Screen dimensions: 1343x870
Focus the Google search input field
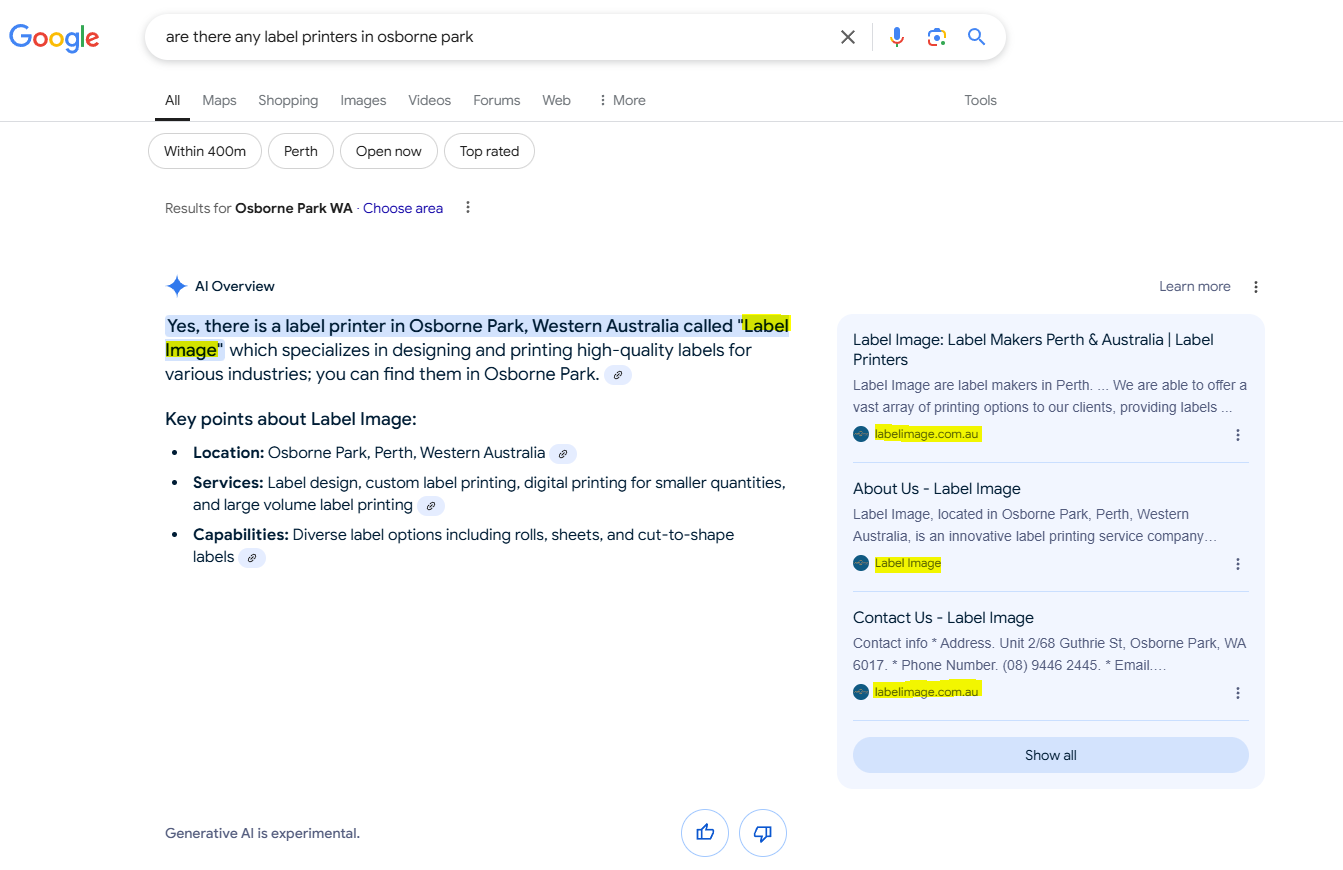tap(495, 37)
